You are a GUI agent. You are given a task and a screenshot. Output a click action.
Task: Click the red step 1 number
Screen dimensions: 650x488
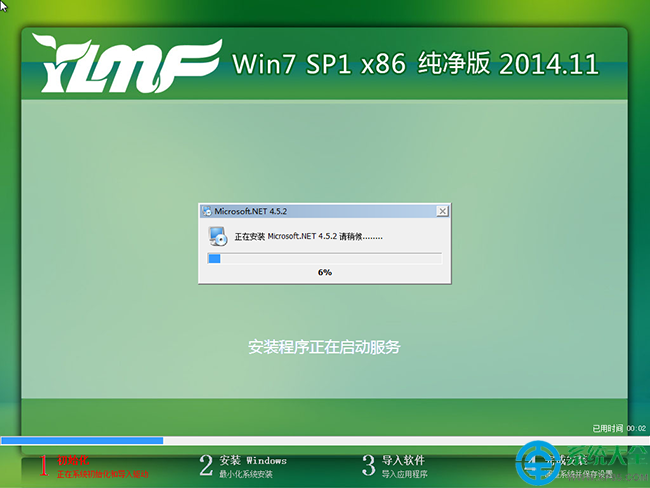pos(43,465)
